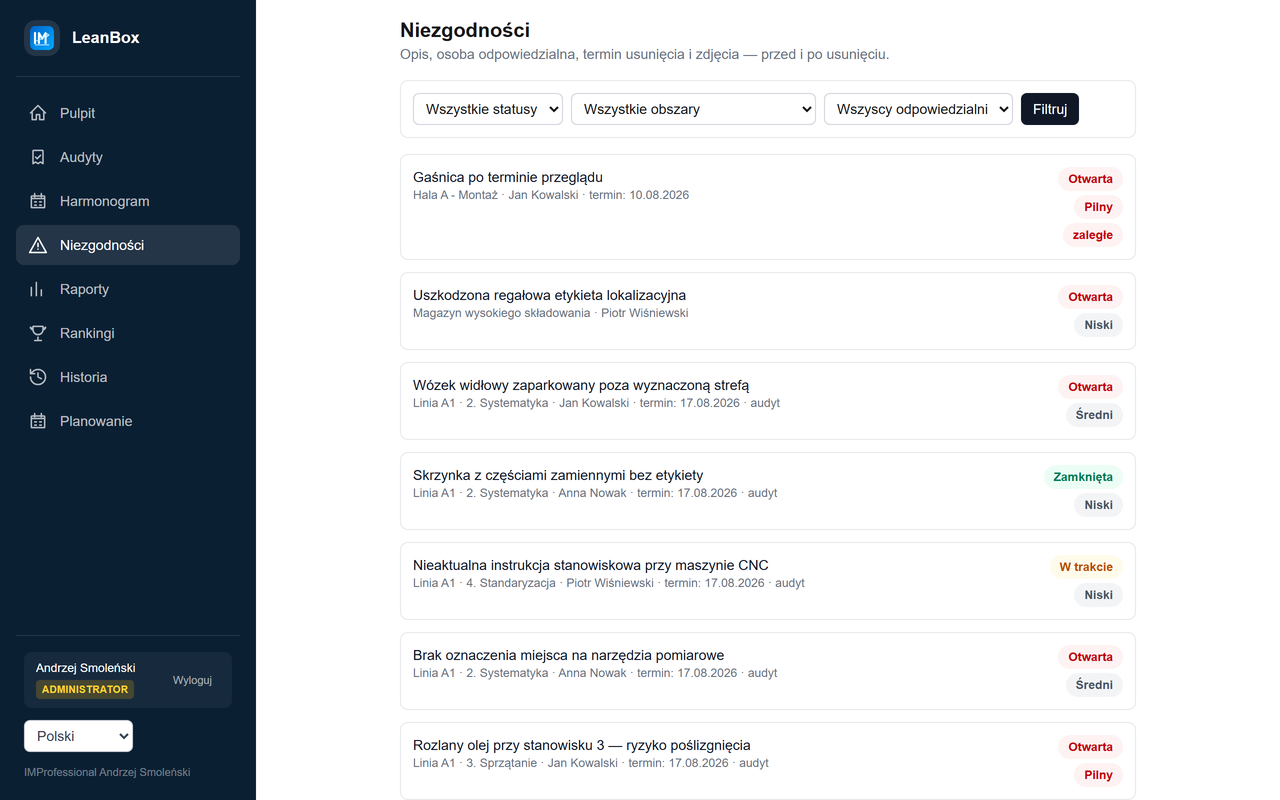Go to Audyty in the sidebar

coord(128,157)
